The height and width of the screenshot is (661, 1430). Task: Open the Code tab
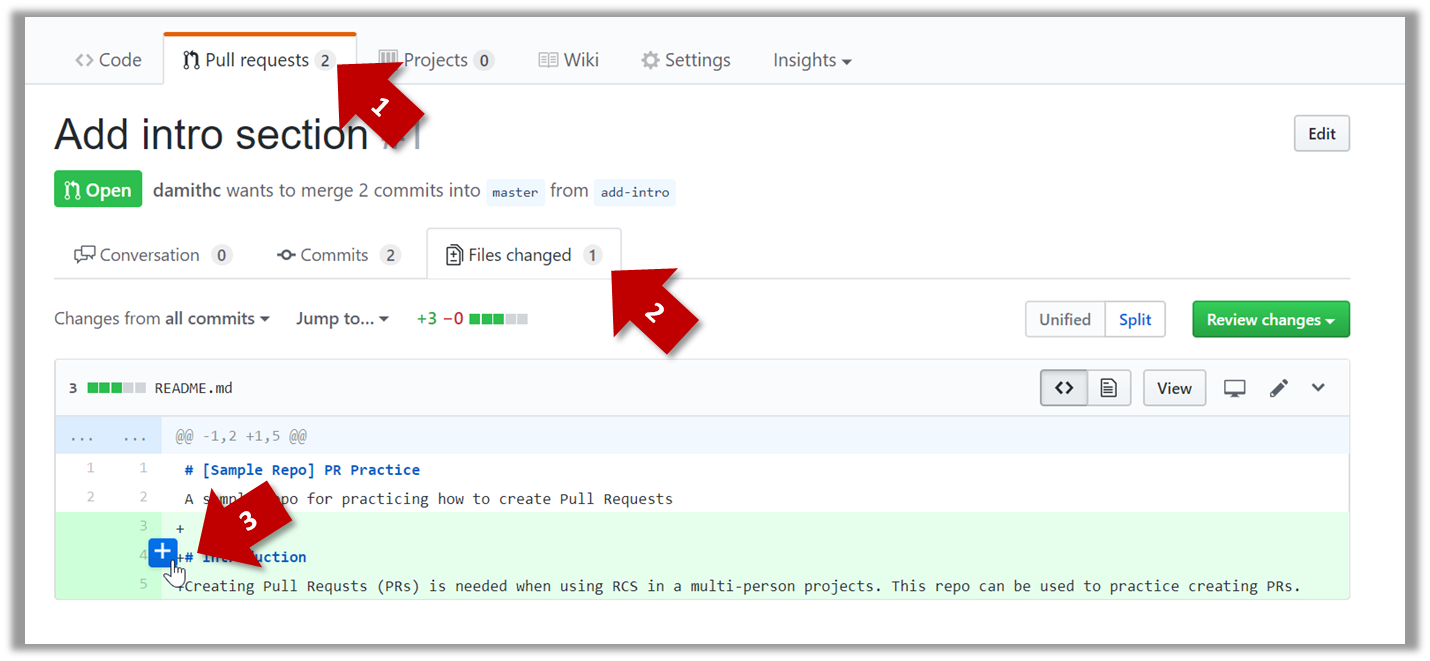coord(109,61)
